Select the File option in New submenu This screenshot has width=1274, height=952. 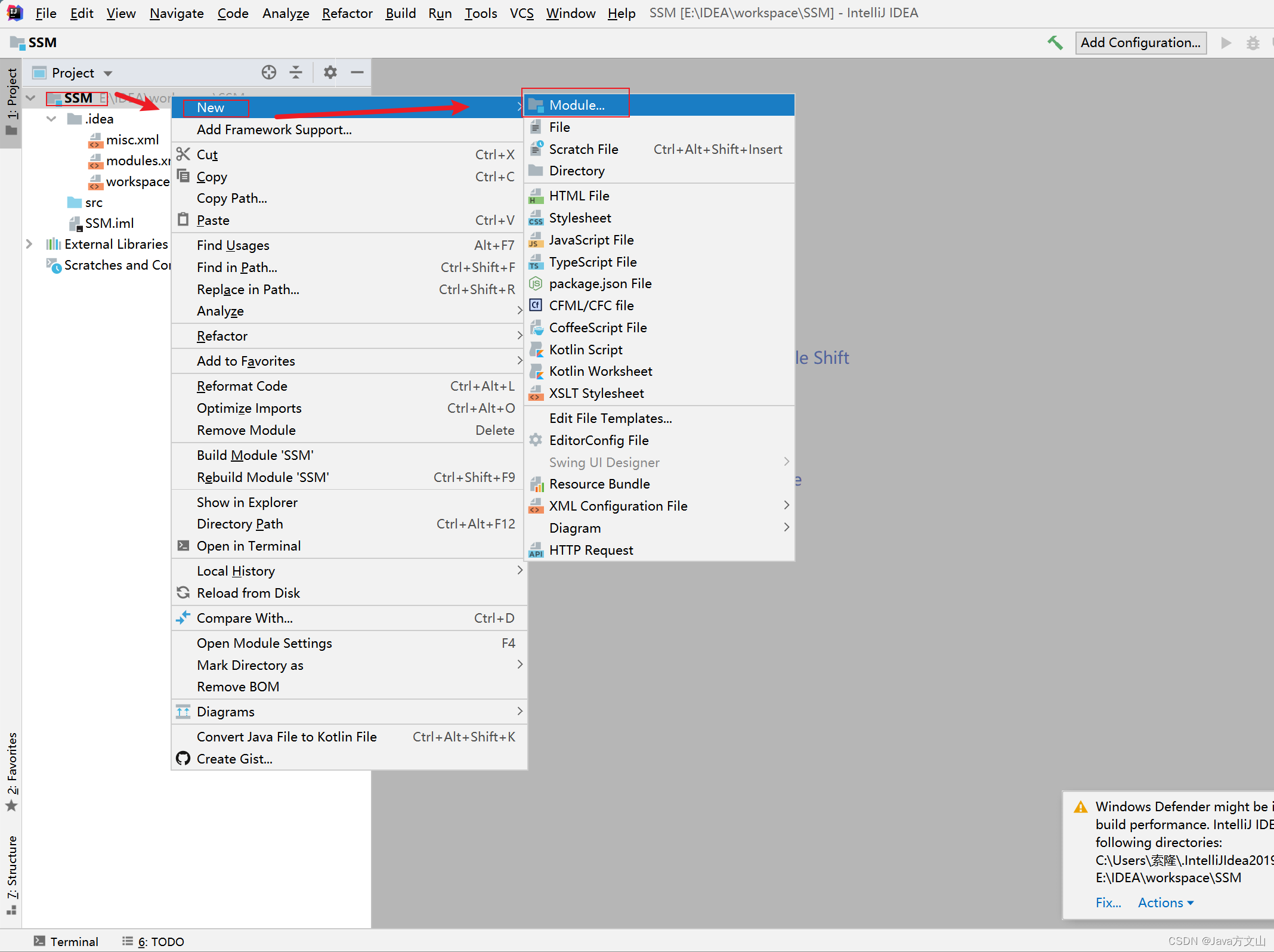560,127
